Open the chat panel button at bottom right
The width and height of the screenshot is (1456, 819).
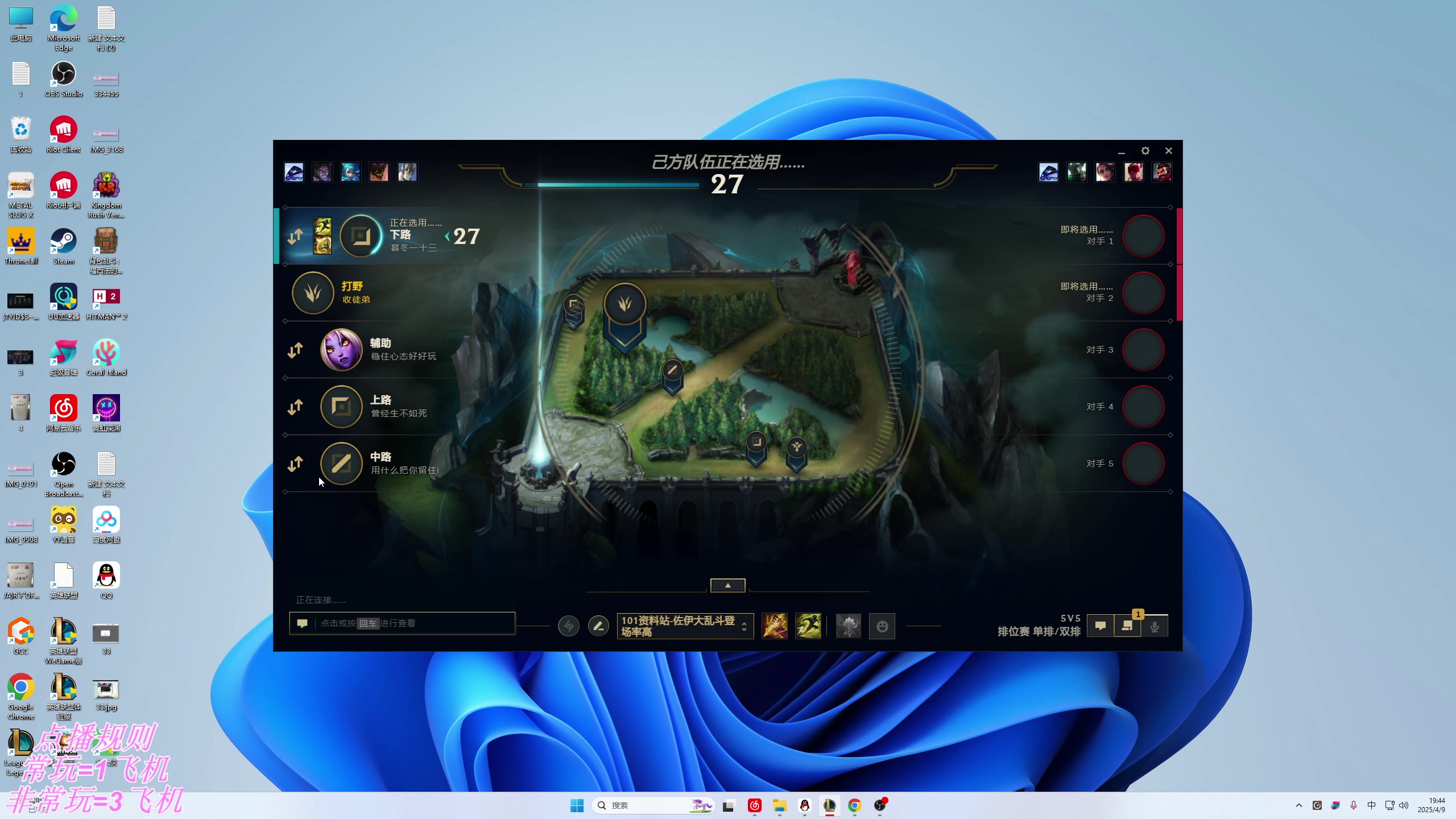1101,626
